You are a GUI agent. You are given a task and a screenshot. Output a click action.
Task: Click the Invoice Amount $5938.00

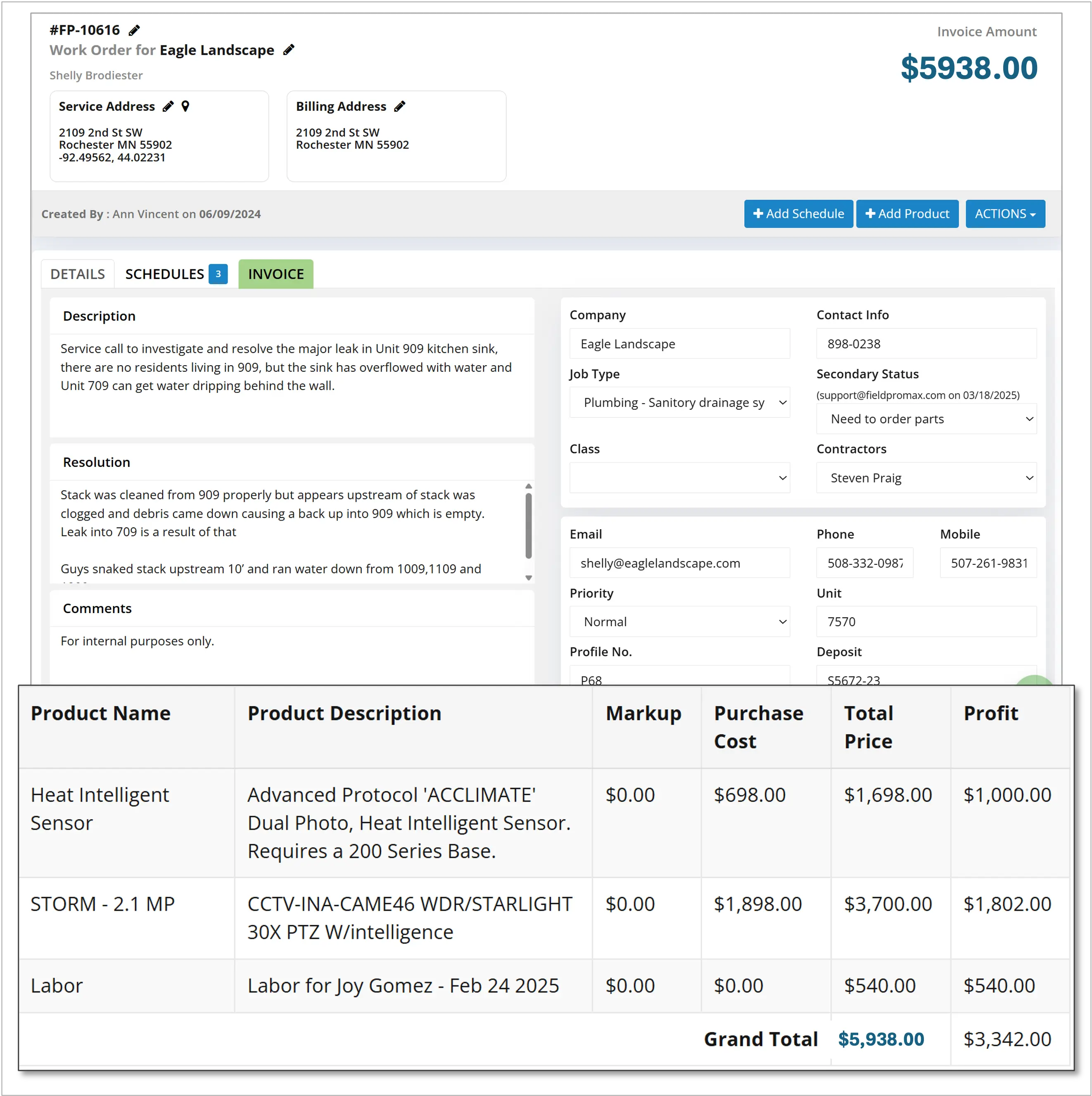point(969,68)
